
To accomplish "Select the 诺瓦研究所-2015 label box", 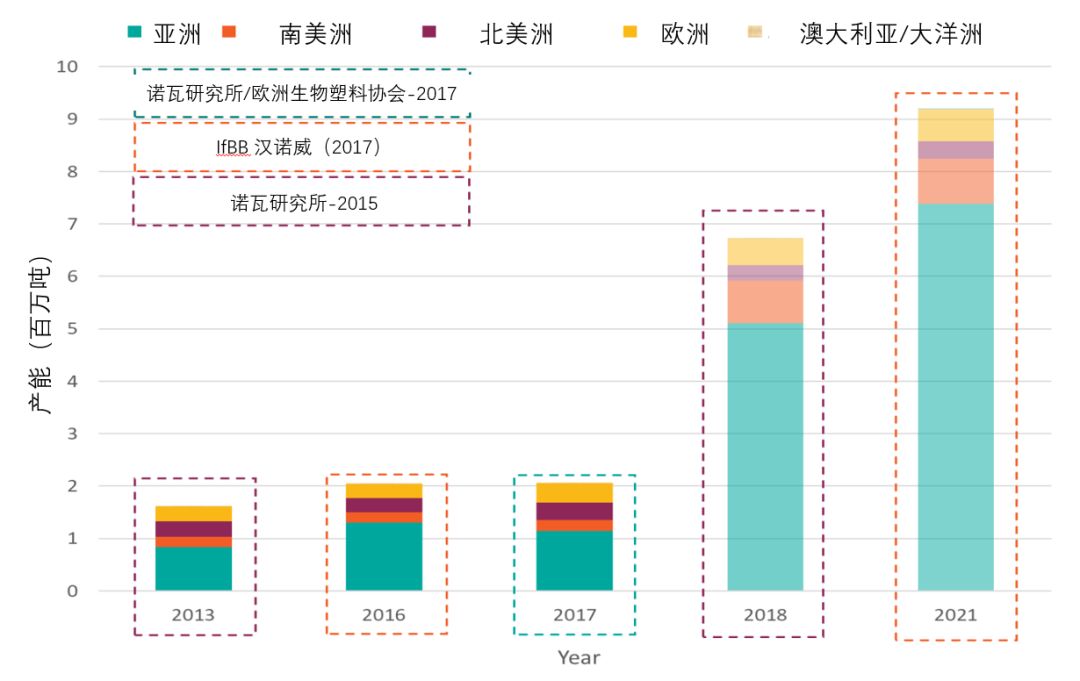I will point(301,202).
